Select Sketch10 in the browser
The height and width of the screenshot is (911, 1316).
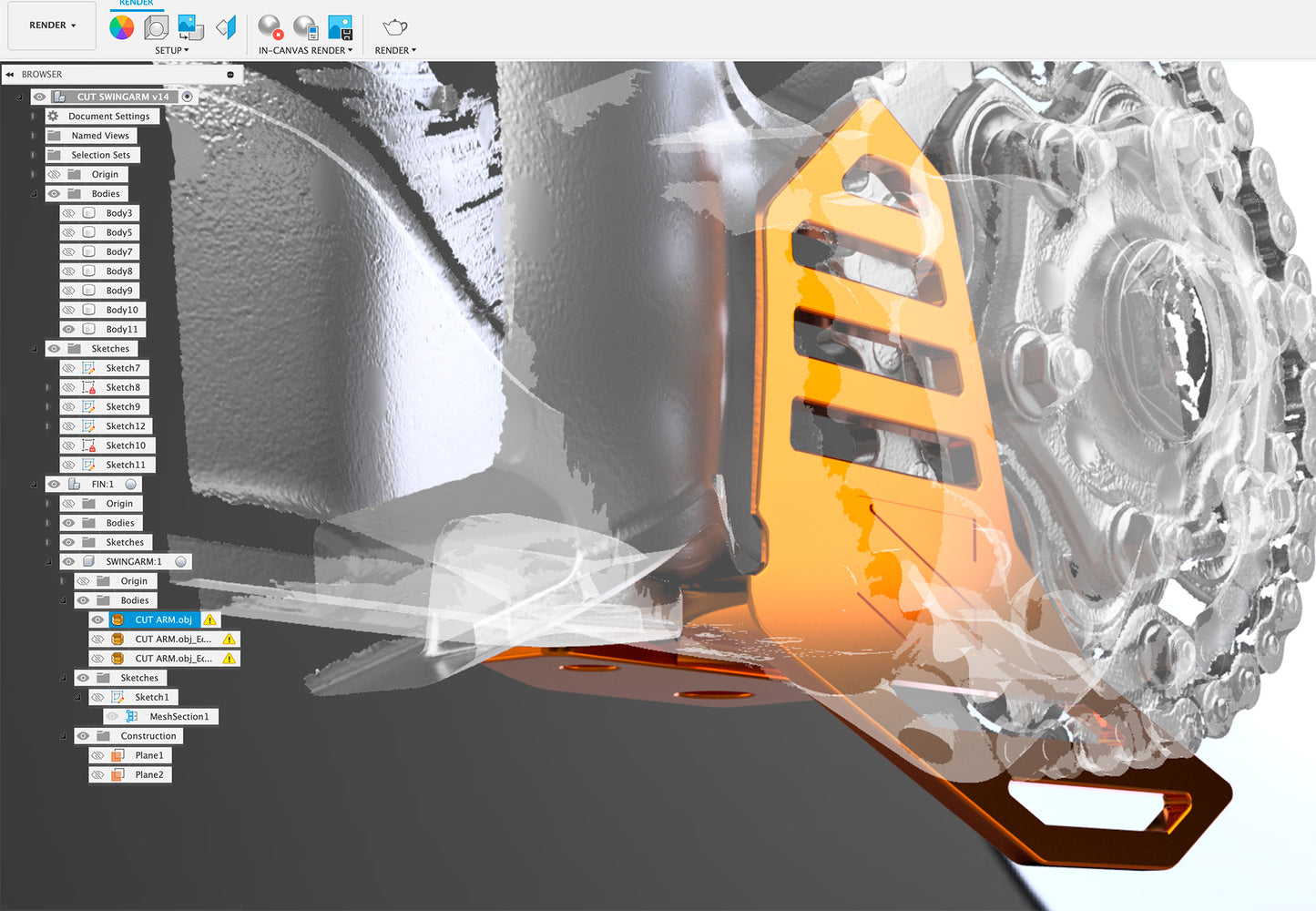[x=125, y=445]
